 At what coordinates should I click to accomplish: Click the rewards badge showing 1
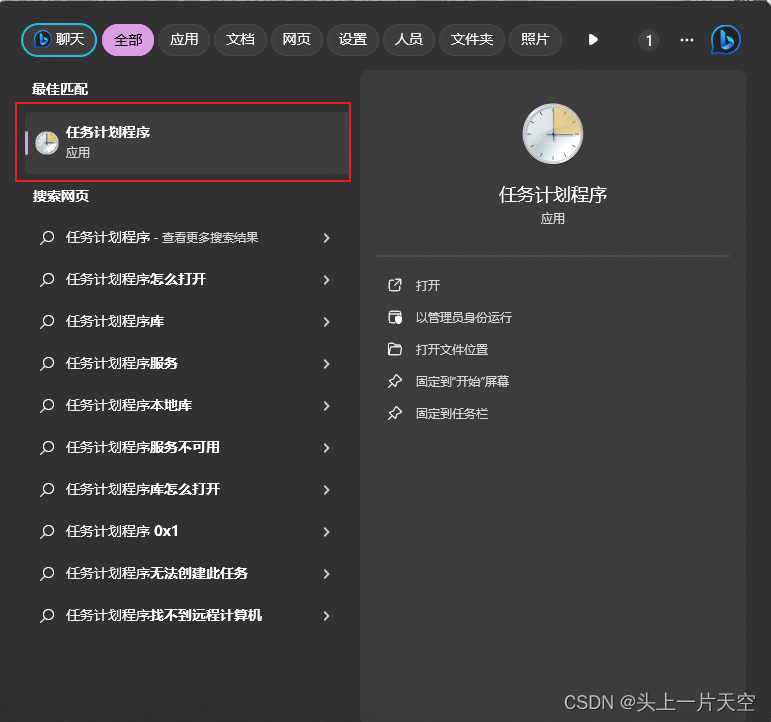649,40
